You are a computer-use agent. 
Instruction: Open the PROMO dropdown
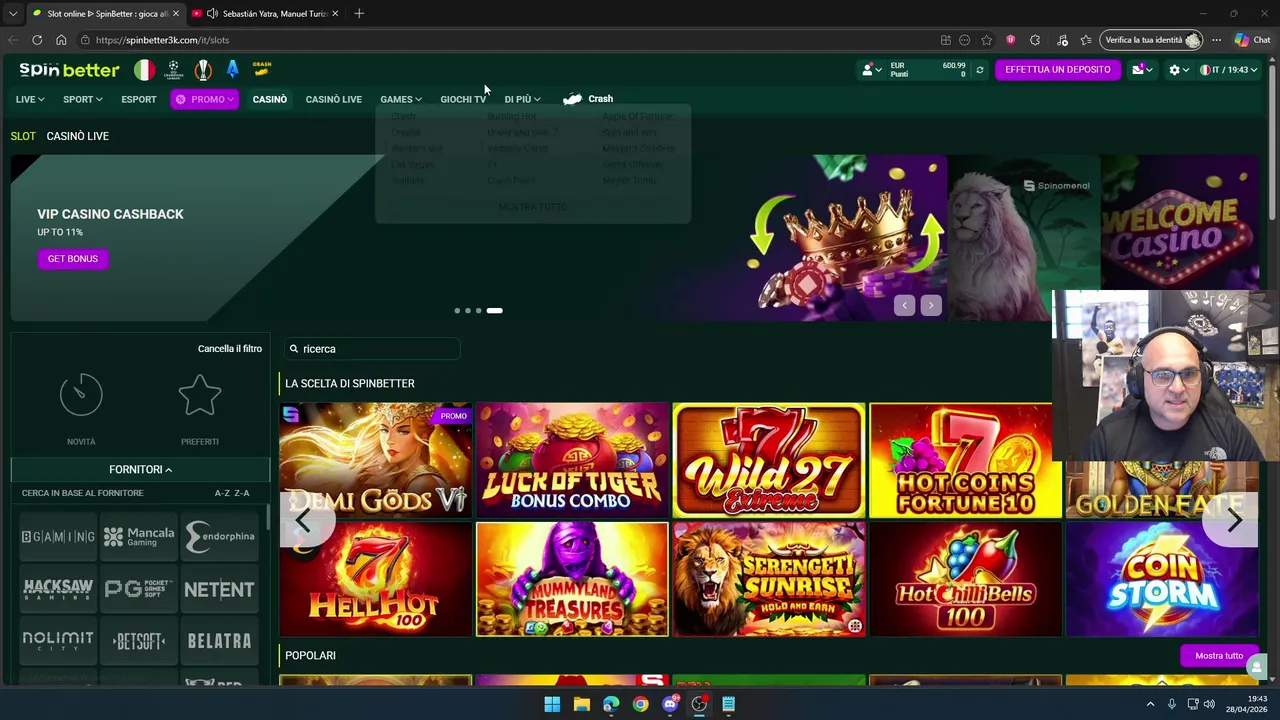204,99
